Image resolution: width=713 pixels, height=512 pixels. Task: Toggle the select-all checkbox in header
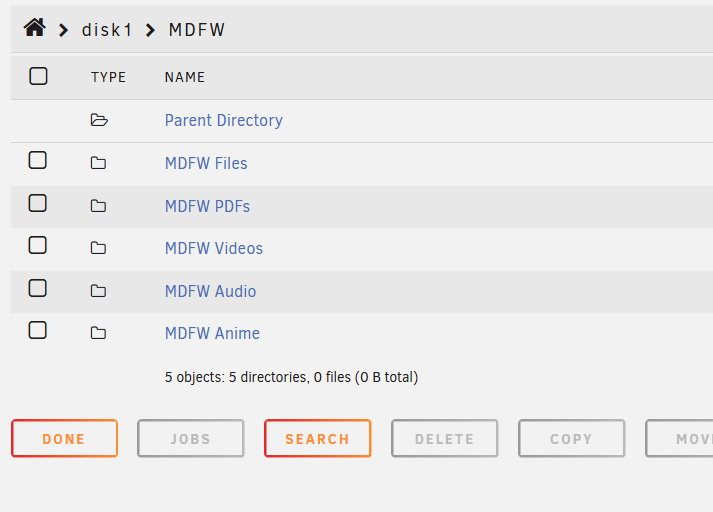(x=38, y=76)
